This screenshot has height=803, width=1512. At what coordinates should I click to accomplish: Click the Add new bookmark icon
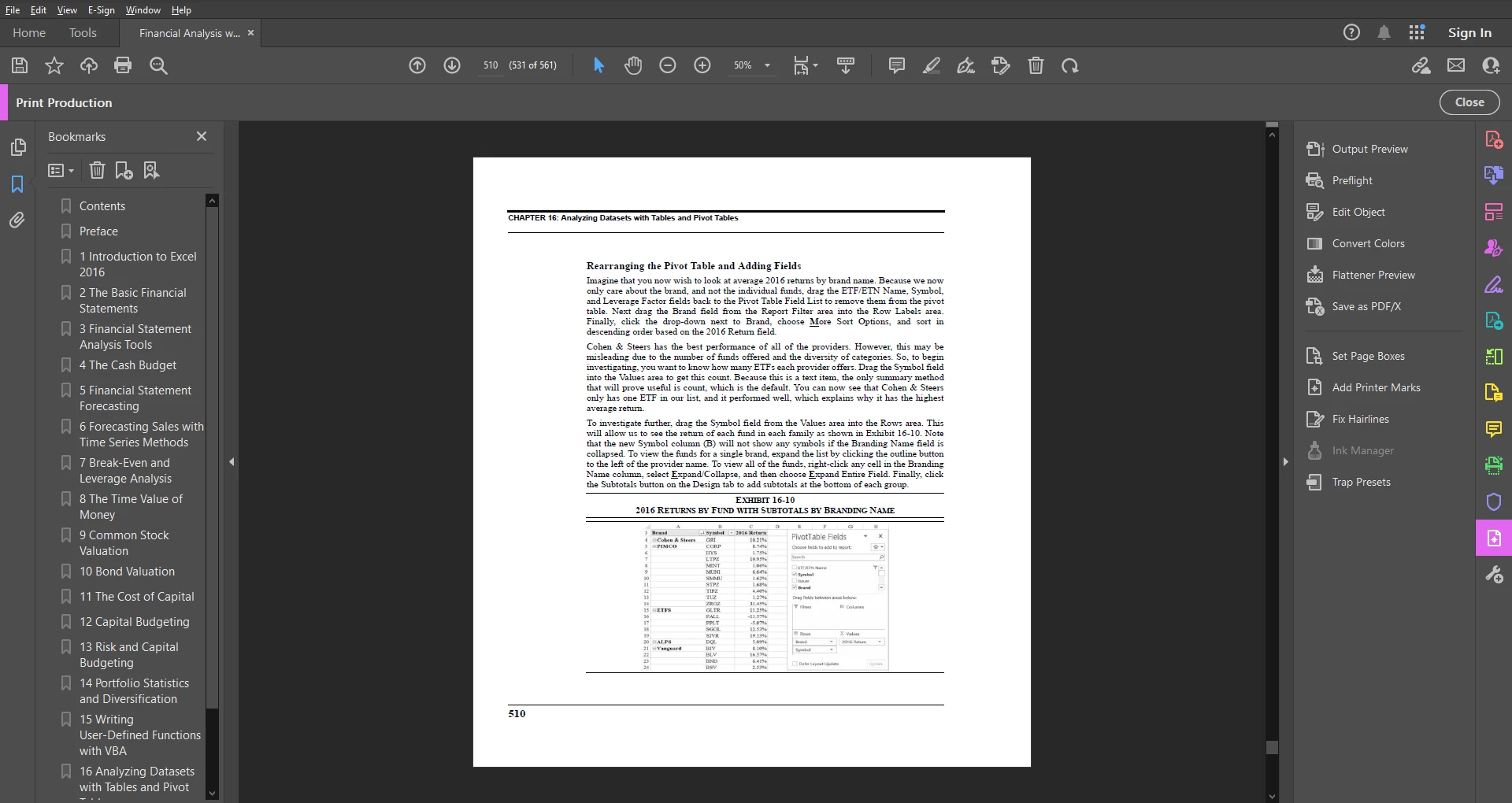click(x=124, y=170)
